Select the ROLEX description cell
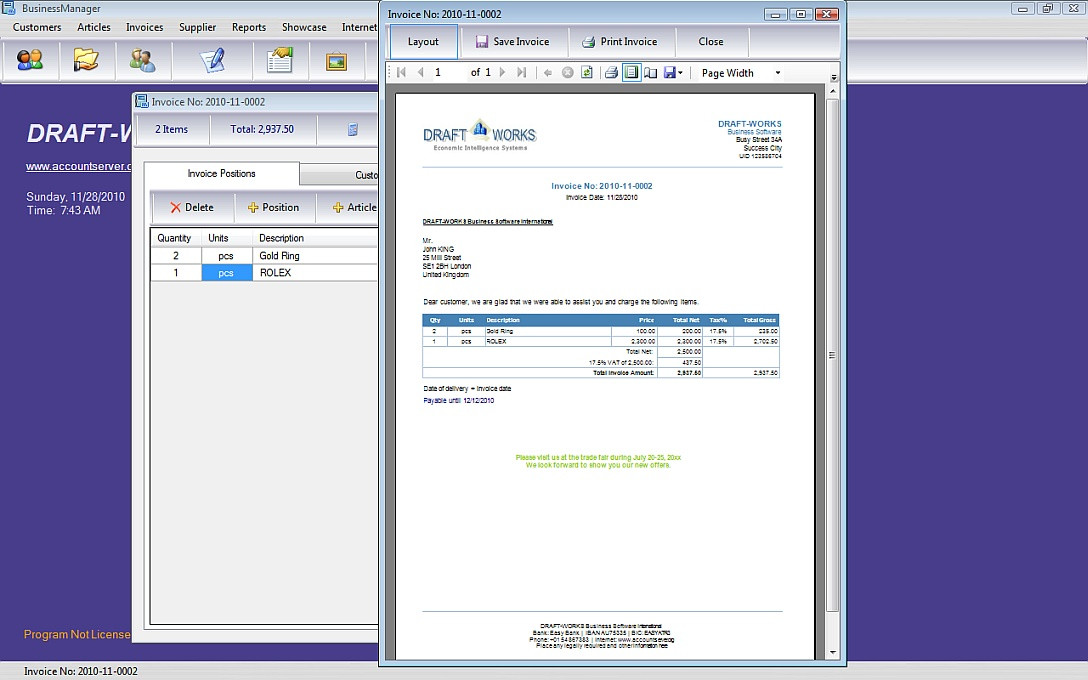This screenshot has height=680, width=1088. pyautogui.click(x=316, y=273)
